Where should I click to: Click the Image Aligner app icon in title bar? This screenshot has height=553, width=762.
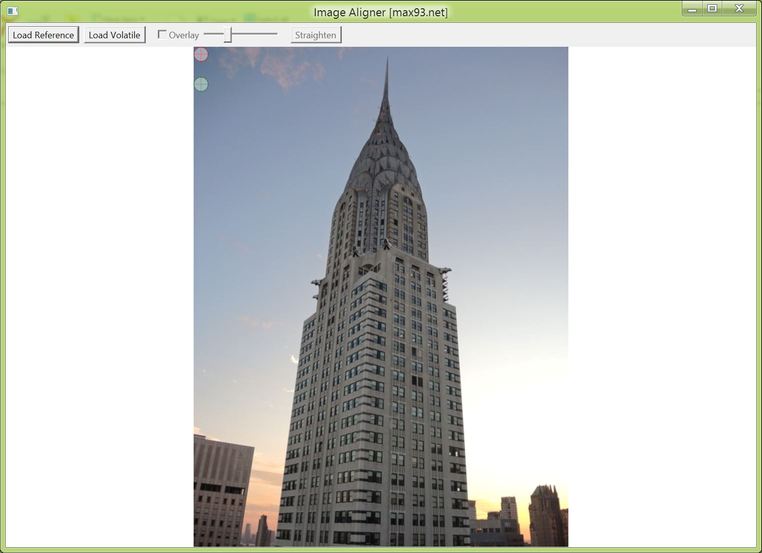coord(12,10)
